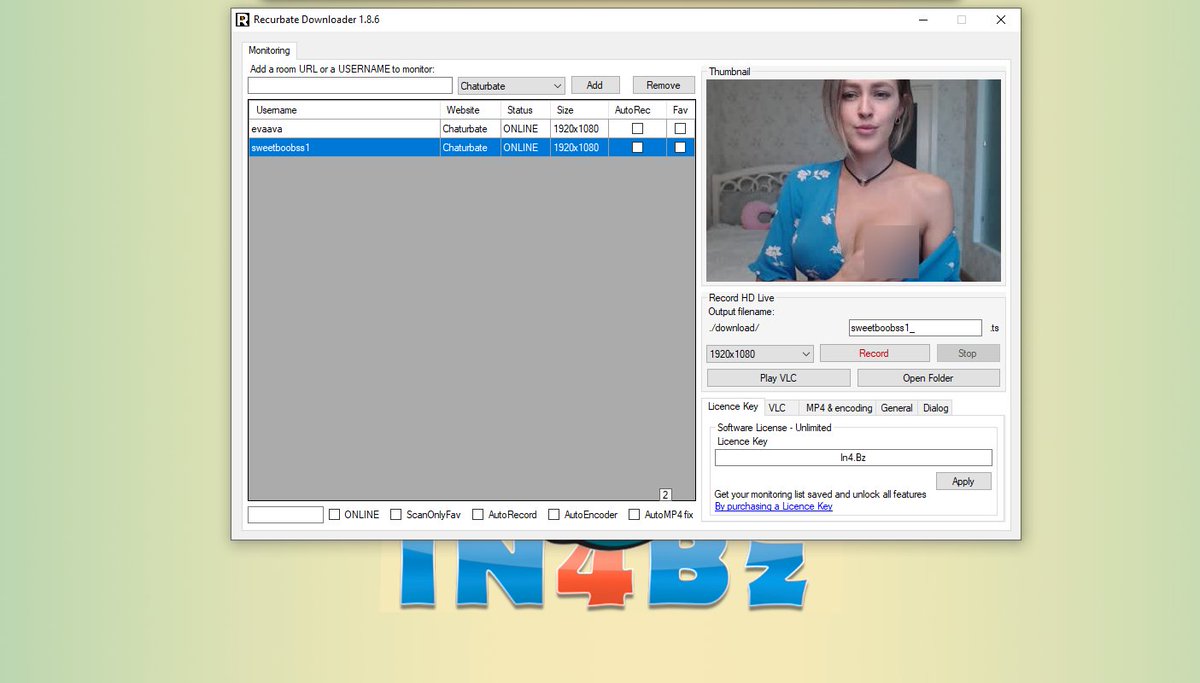Click the Licence Key field containing In4.Bz
This screenshot has width=1200, height=683.
(853, 458)
